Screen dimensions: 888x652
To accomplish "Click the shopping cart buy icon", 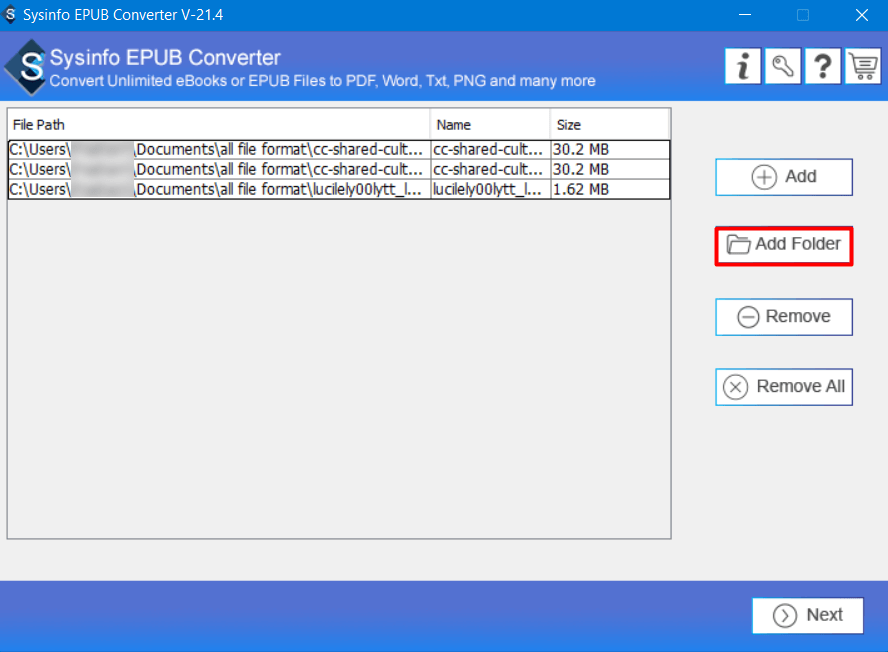I will pos(863,66).
